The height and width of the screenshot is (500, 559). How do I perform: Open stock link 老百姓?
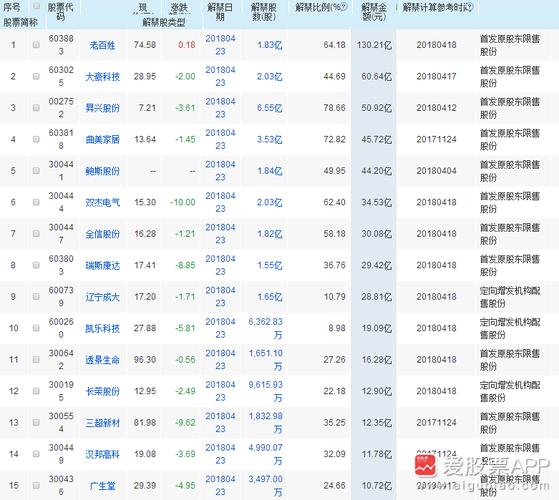click(103, 45)
